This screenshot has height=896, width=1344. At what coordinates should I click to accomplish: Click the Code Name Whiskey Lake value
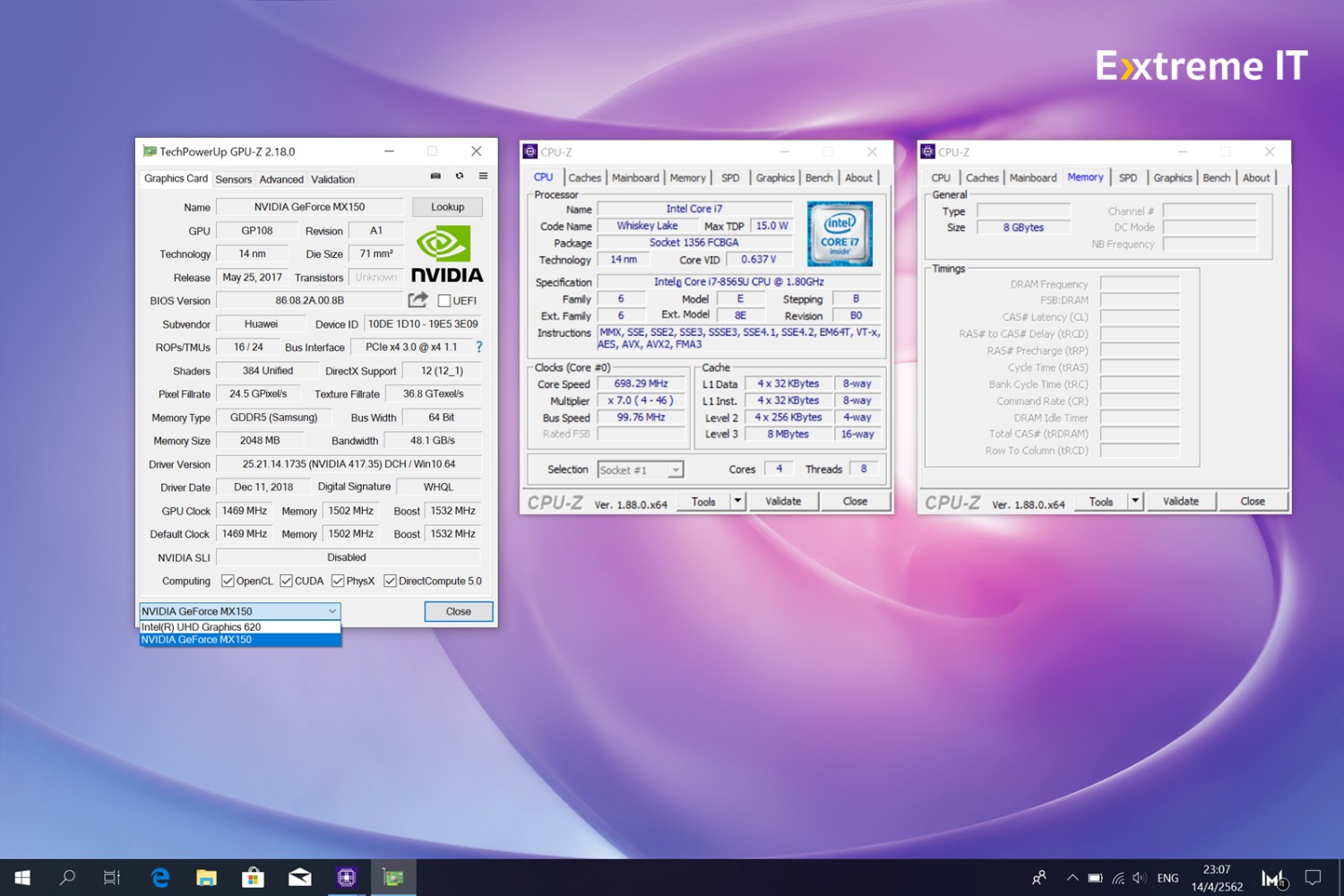pos(647,226)
